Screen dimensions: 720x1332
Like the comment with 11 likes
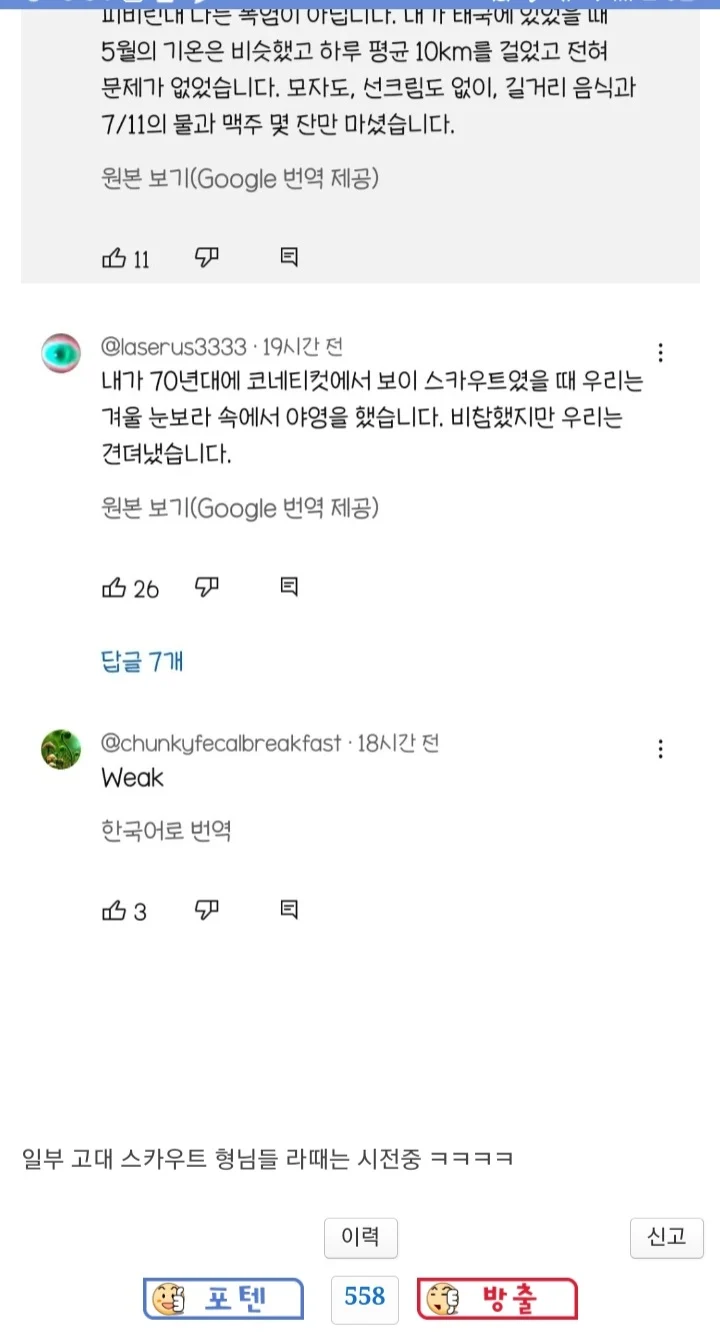114,259
